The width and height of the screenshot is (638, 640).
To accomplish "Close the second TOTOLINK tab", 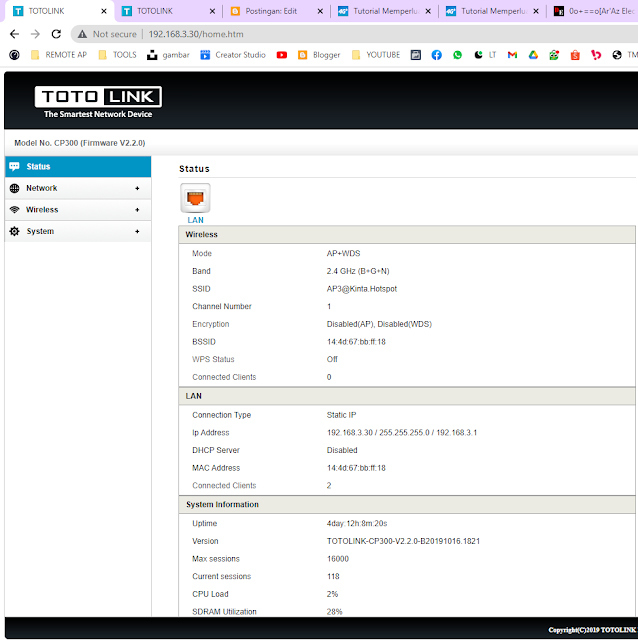I will tap(212, 11).
